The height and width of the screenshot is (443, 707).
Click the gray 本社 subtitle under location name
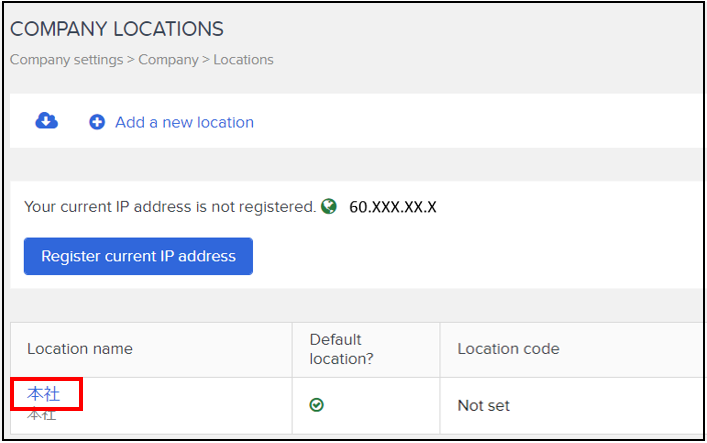click(41, 415)
